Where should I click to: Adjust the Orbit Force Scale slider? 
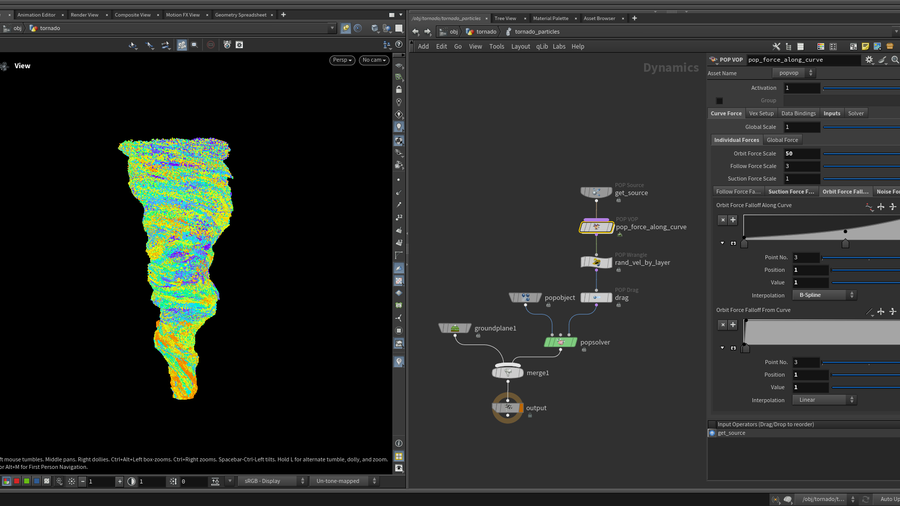point(860,154)
